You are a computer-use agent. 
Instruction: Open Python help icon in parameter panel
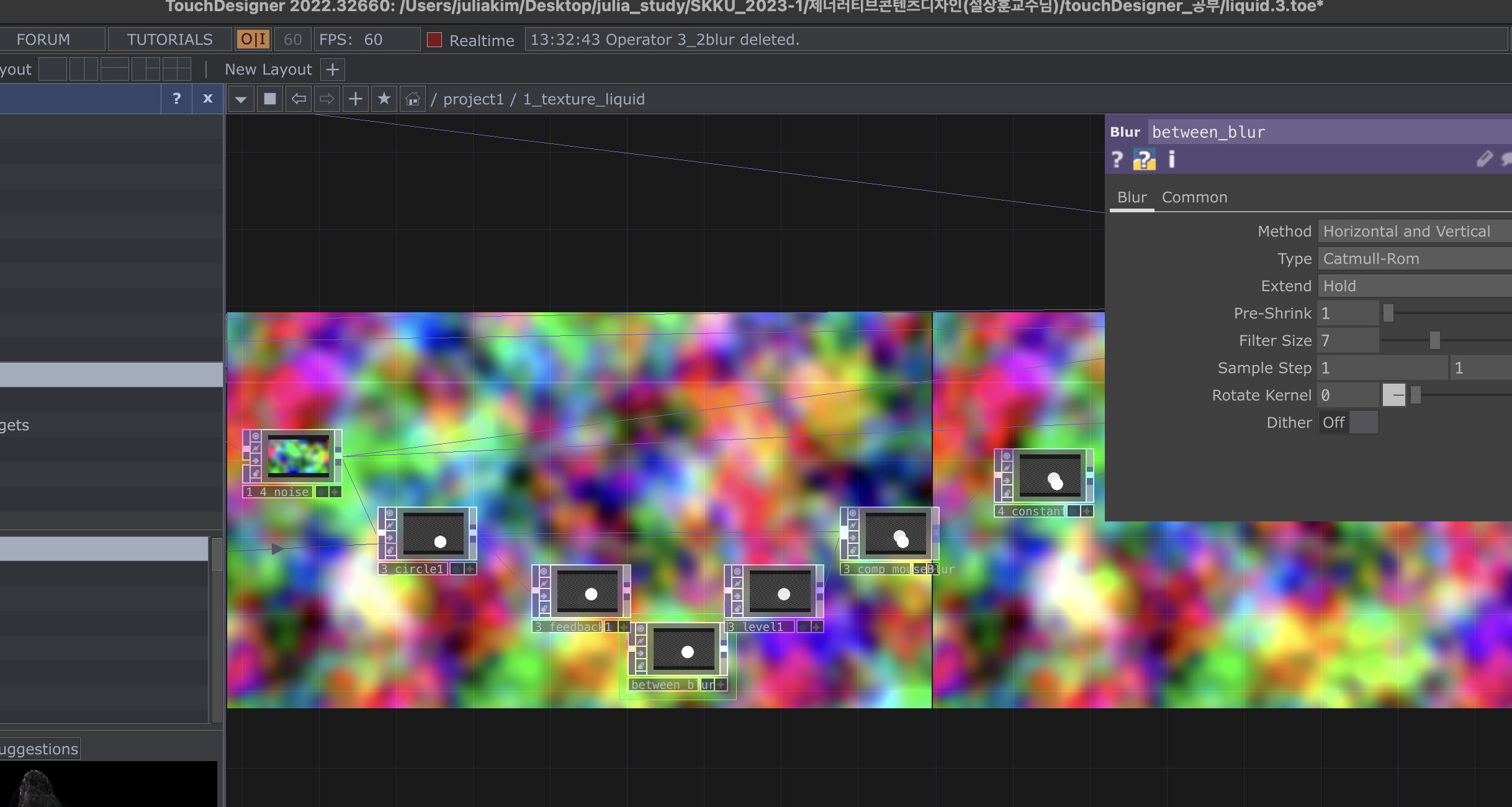click(1144, 160)
